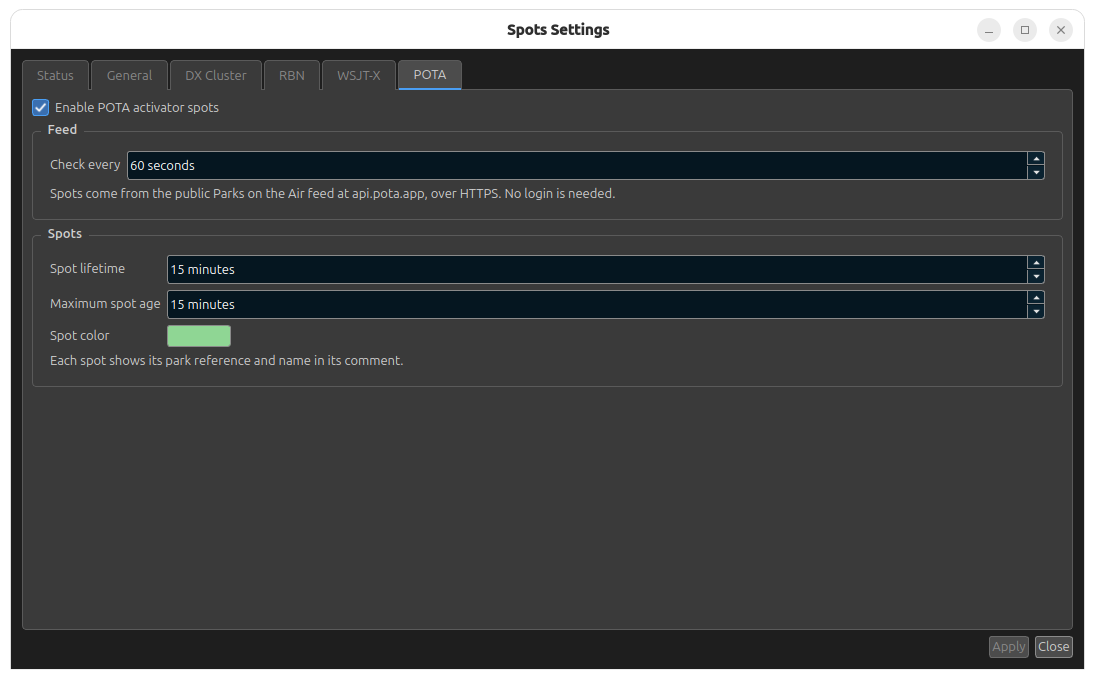The width and height of the screenshot is (1095, 680).
Task: Click the 'Spot lifetime' label
Action: (87, 269)
